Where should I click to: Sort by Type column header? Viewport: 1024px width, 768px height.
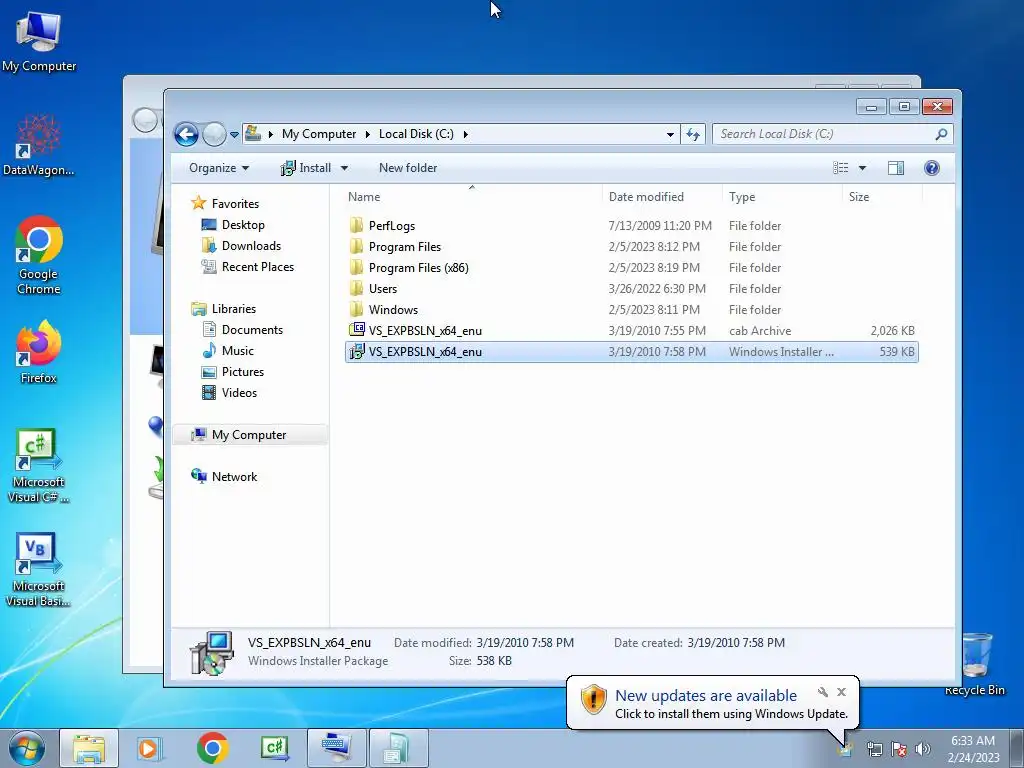tap(742, 197)
